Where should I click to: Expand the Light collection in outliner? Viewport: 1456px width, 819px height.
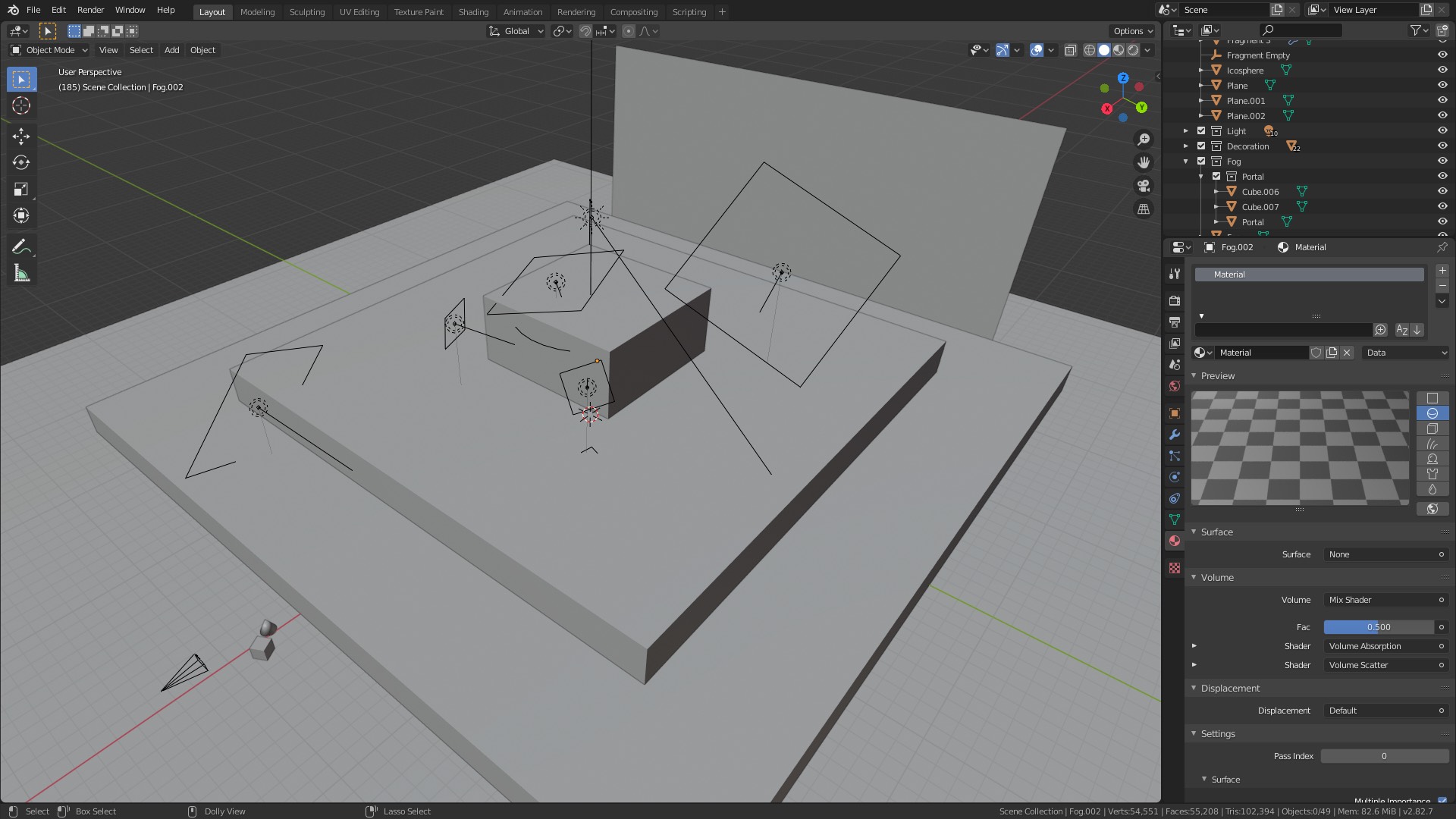tap(1186, 130)
